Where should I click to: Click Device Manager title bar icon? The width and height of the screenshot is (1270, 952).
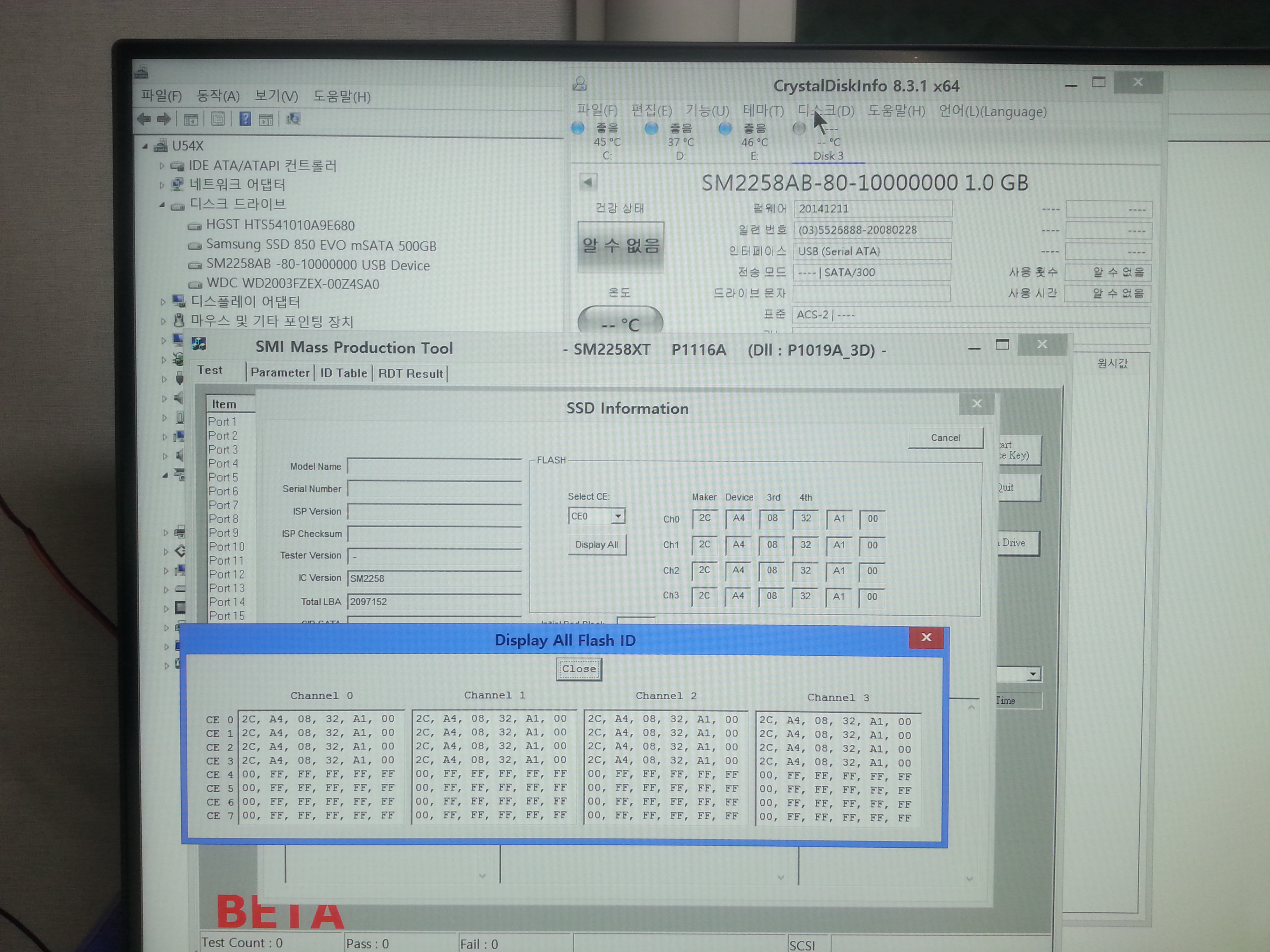141,73
